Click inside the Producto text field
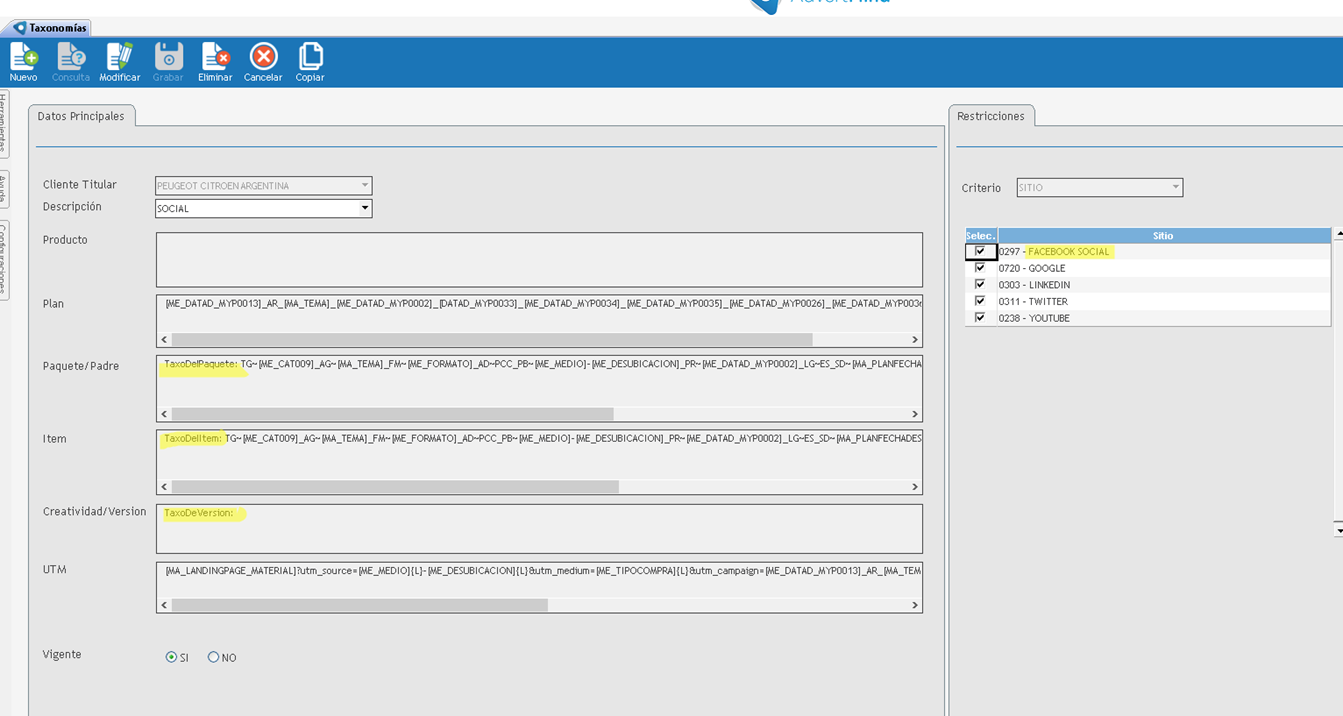The image size is (1343, 716). click(539, 260)
